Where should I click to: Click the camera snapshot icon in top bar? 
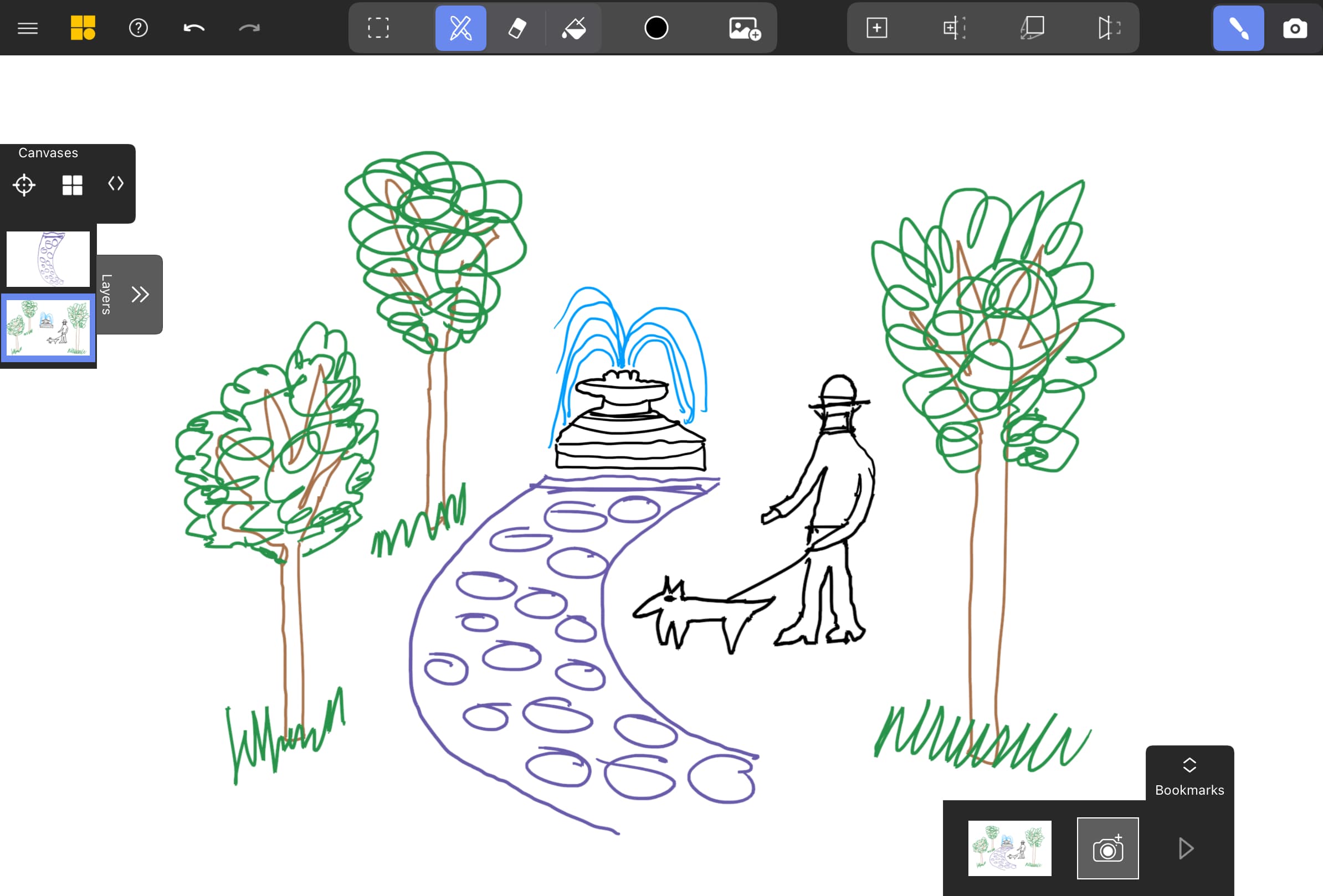pyautogui.click(x=1295, y=28)
